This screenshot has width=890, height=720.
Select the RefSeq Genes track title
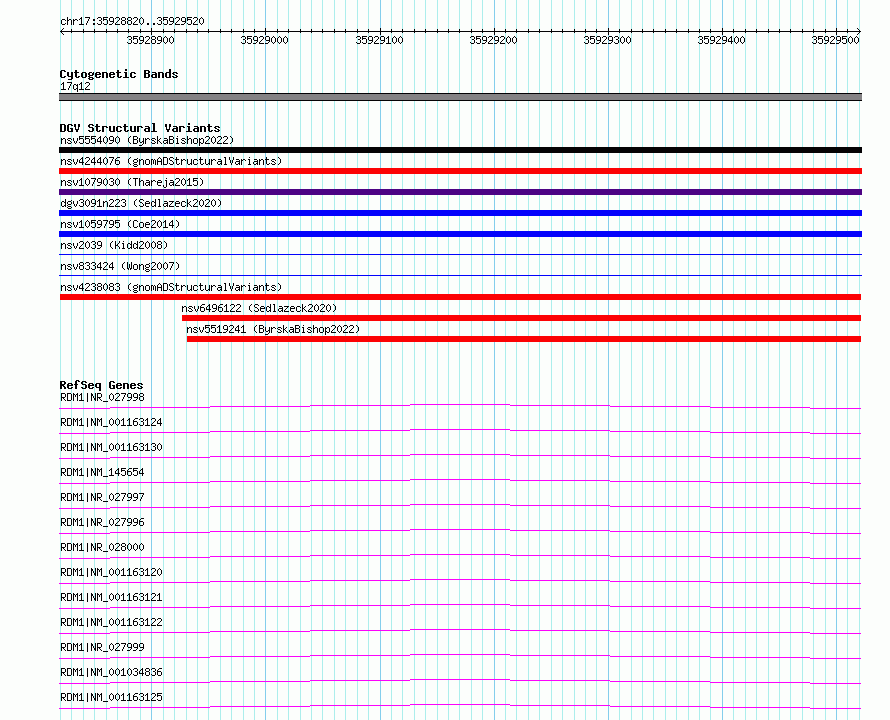pos(101,385)
